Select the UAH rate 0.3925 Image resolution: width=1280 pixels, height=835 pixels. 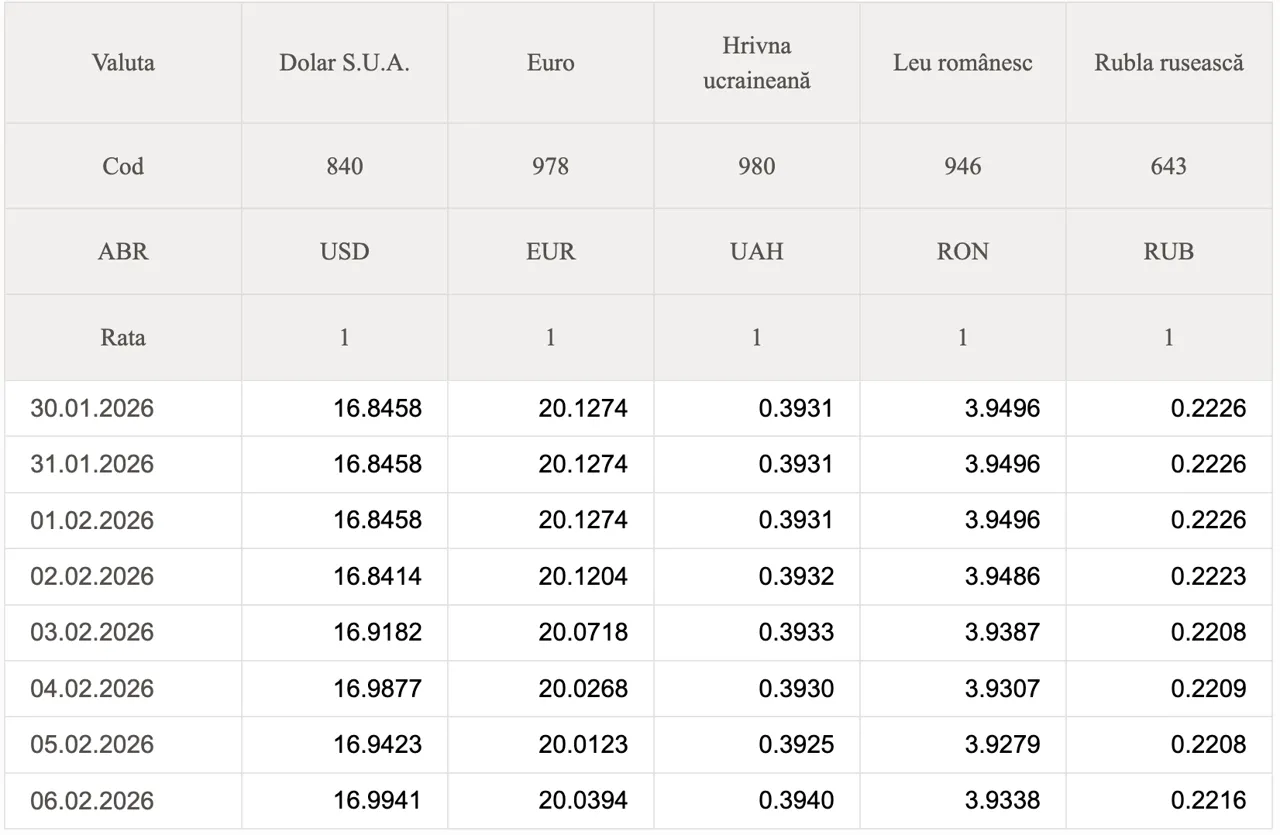tap(795, 744)
